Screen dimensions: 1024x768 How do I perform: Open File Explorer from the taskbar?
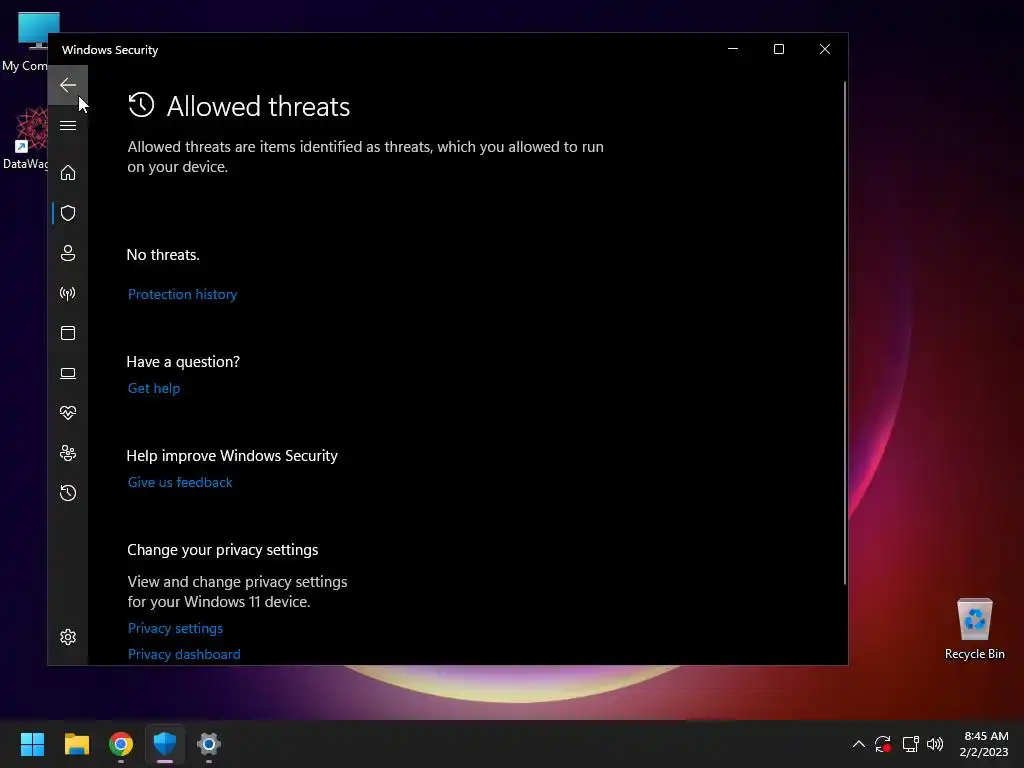[x=77, y=744]
